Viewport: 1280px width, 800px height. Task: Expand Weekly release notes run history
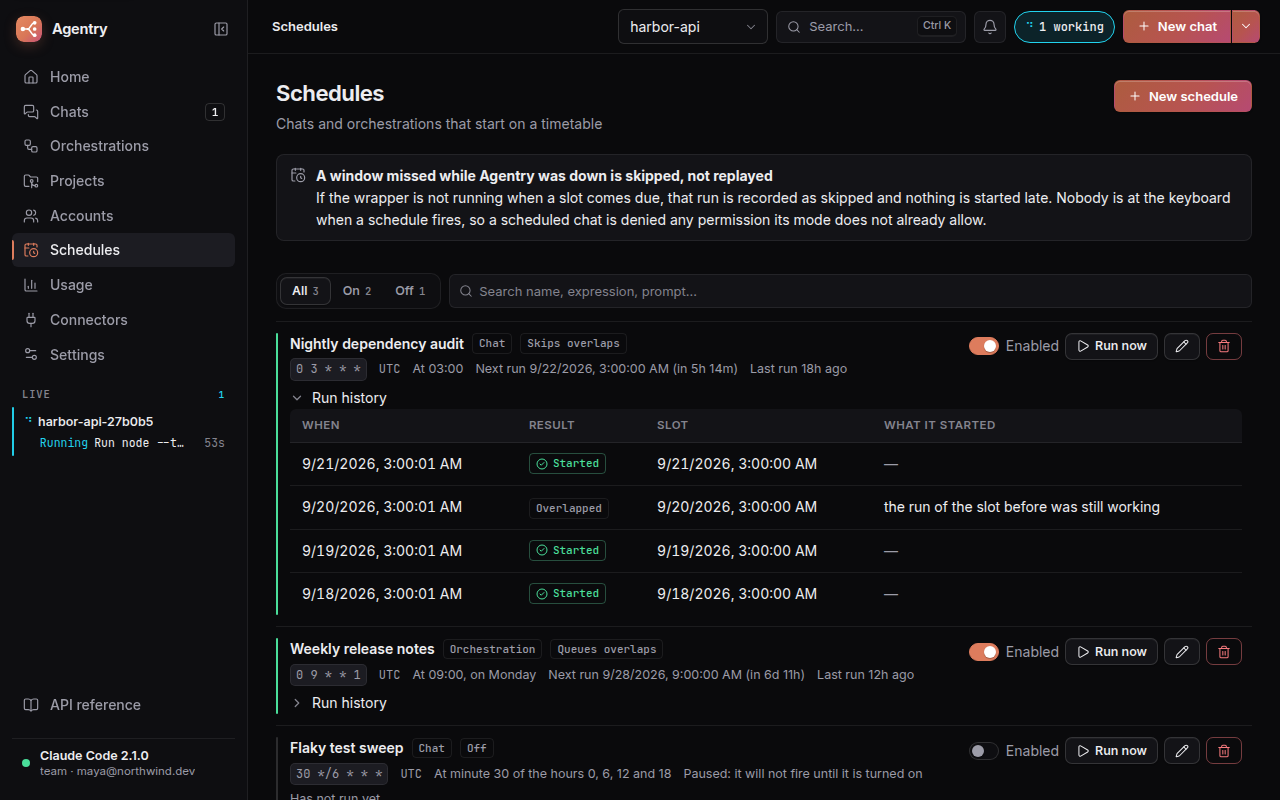click(339, 703)
